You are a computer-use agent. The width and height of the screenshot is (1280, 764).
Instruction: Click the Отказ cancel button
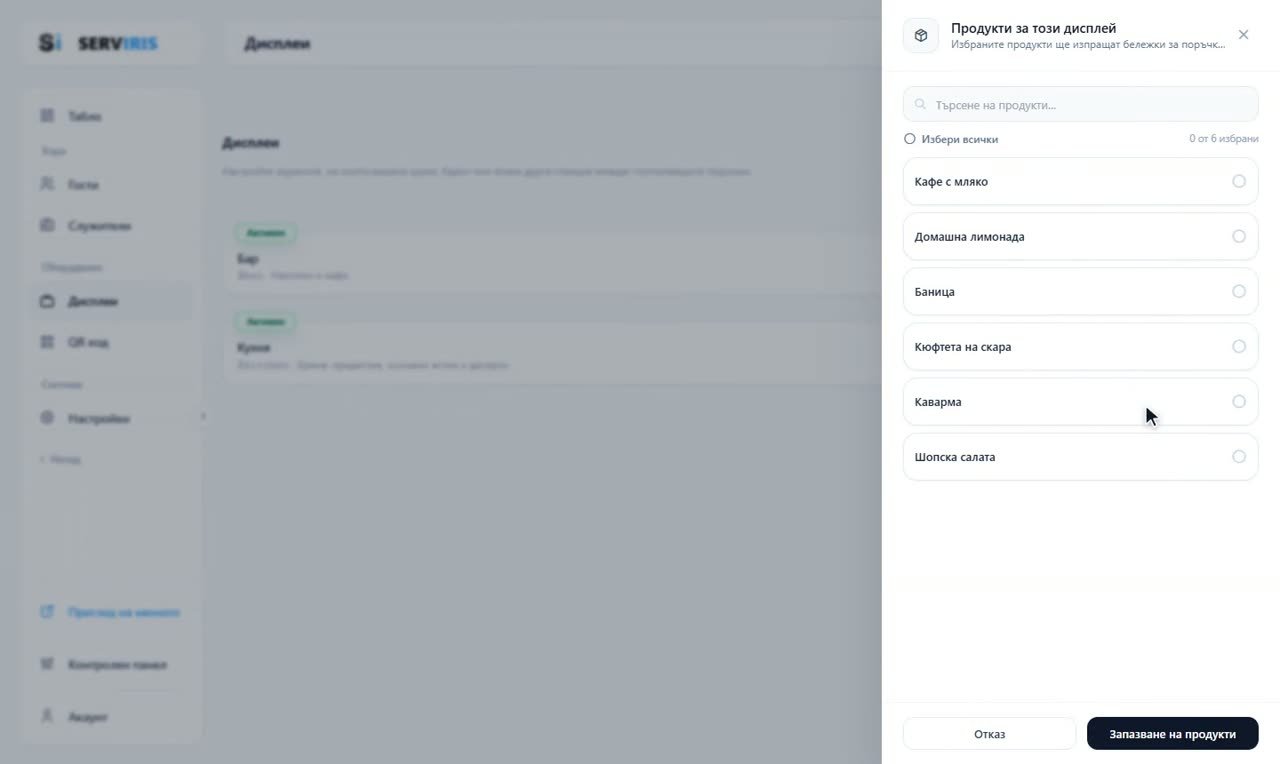pos(989,734)
